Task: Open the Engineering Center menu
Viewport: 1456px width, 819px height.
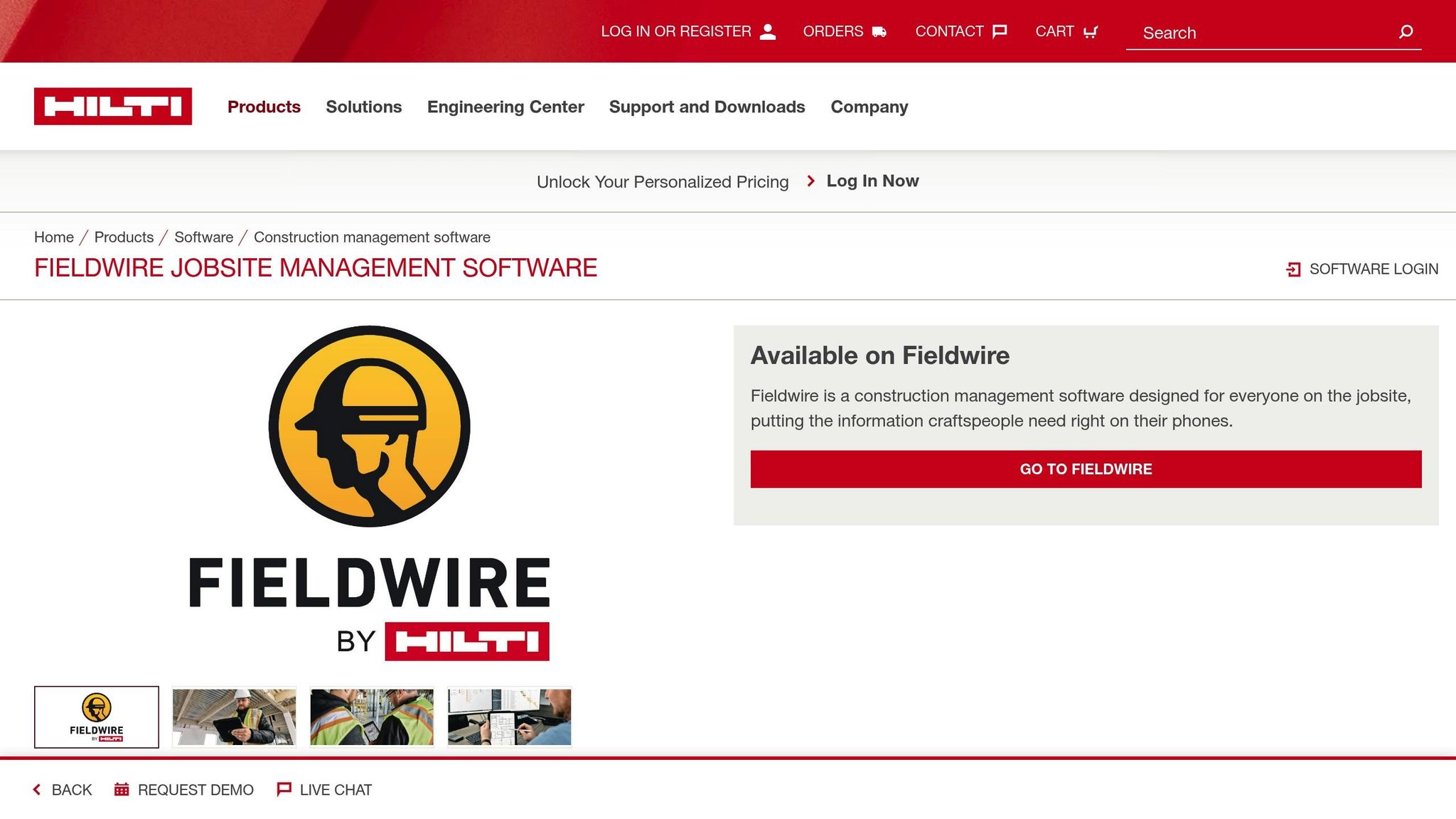Action: [505, 107]
